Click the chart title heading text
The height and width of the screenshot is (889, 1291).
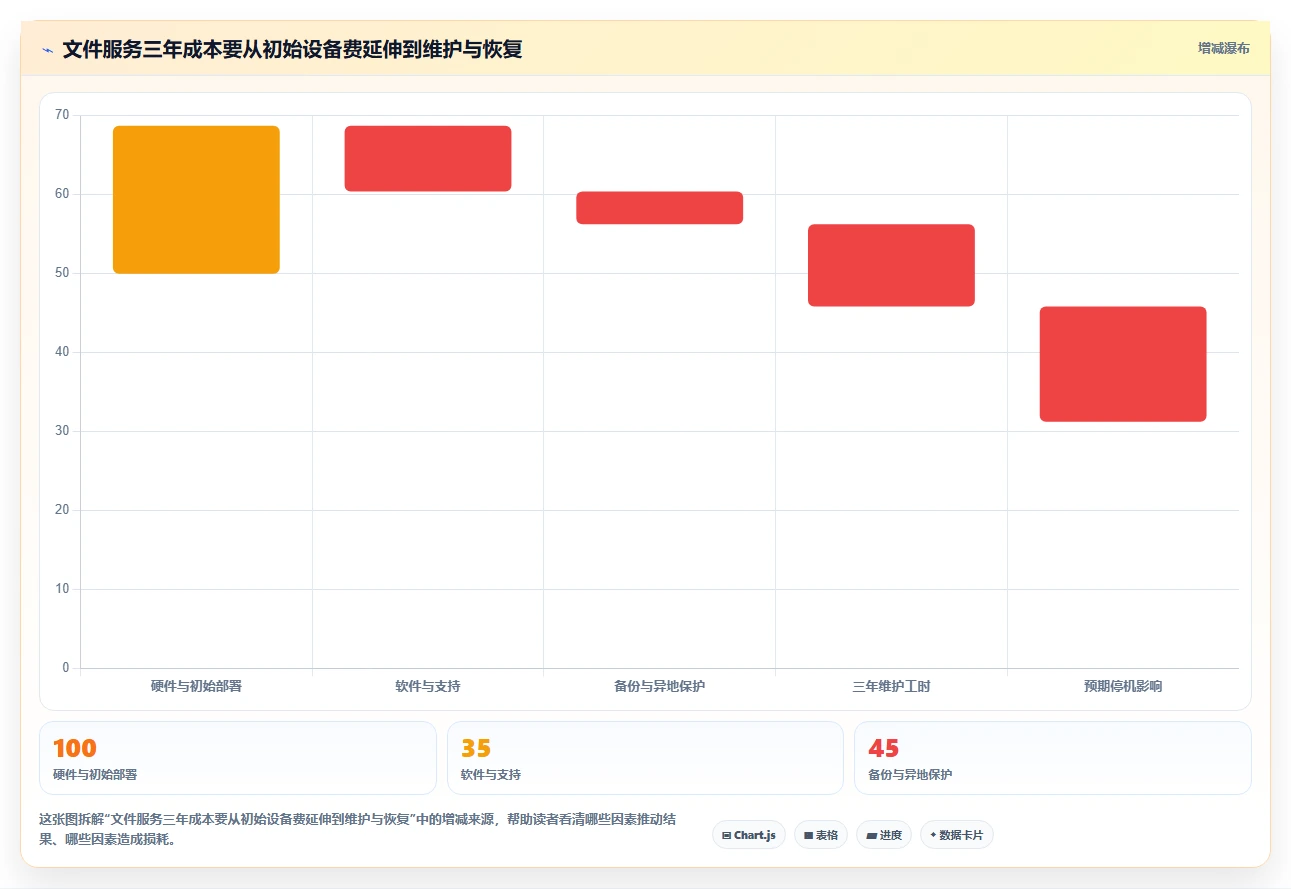coord(292,49)
